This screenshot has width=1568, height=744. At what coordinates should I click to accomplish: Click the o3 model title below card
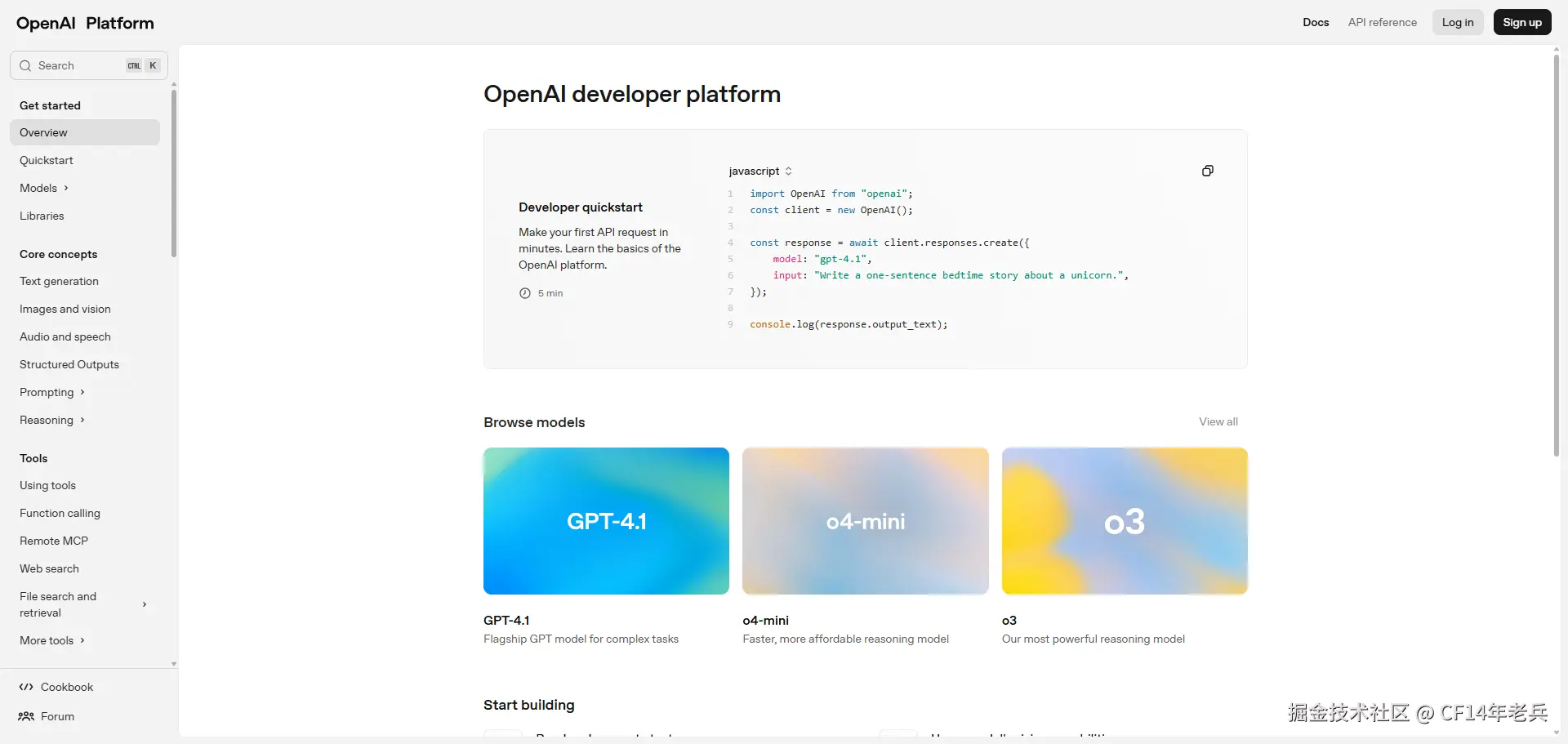[x=1009, y=621]
